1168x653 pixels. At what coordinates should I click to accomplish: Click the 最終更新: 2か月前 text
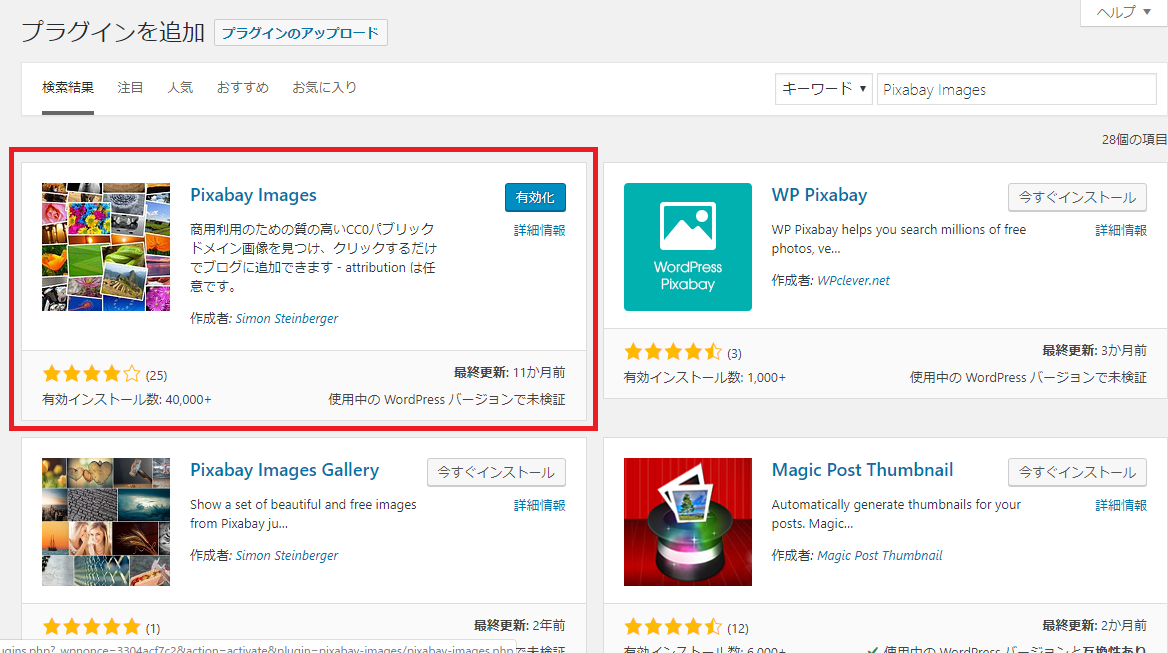[1094, 625]
